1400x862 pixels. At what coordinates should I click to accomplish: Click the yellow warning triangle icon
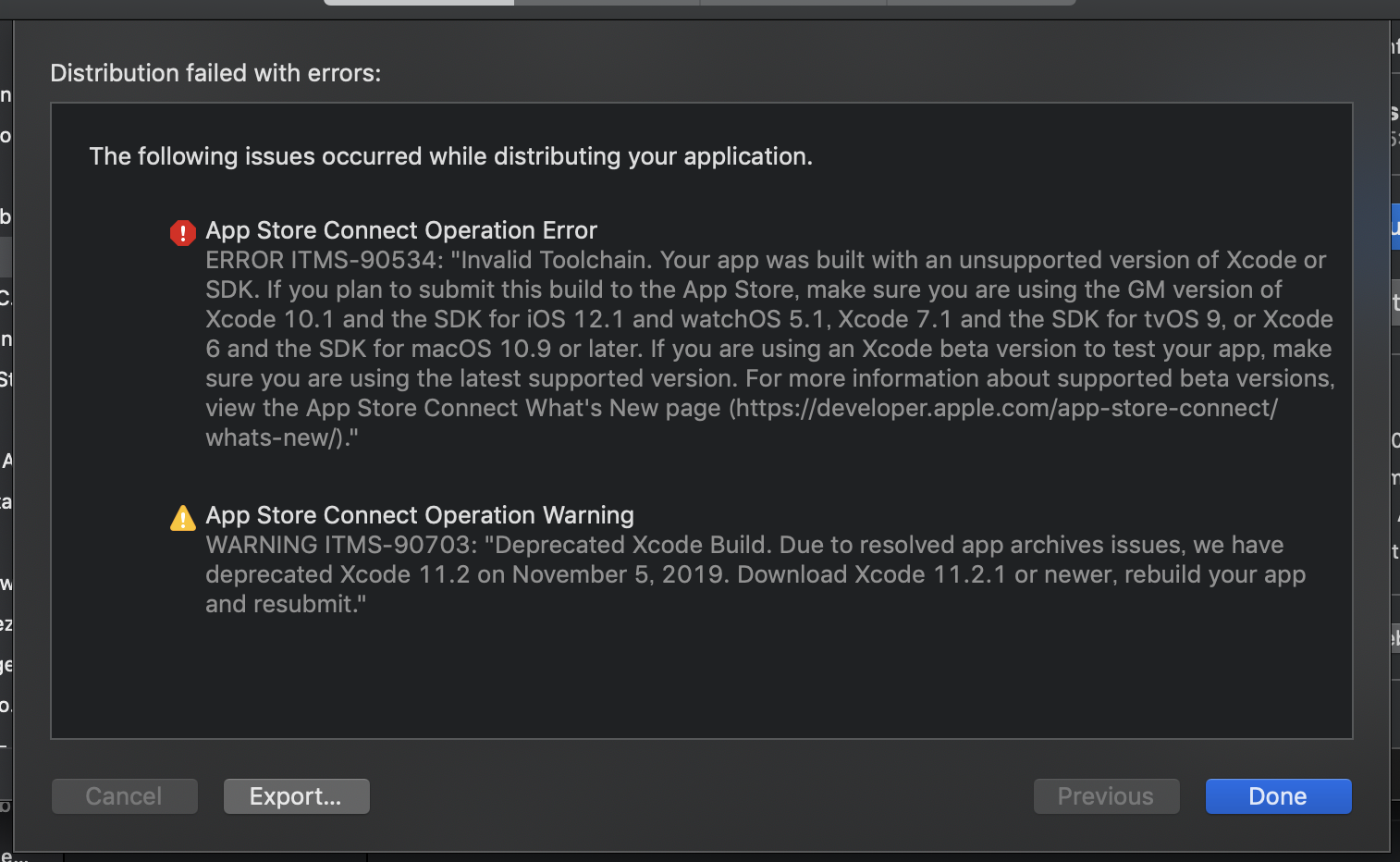(x=183, y=518)
